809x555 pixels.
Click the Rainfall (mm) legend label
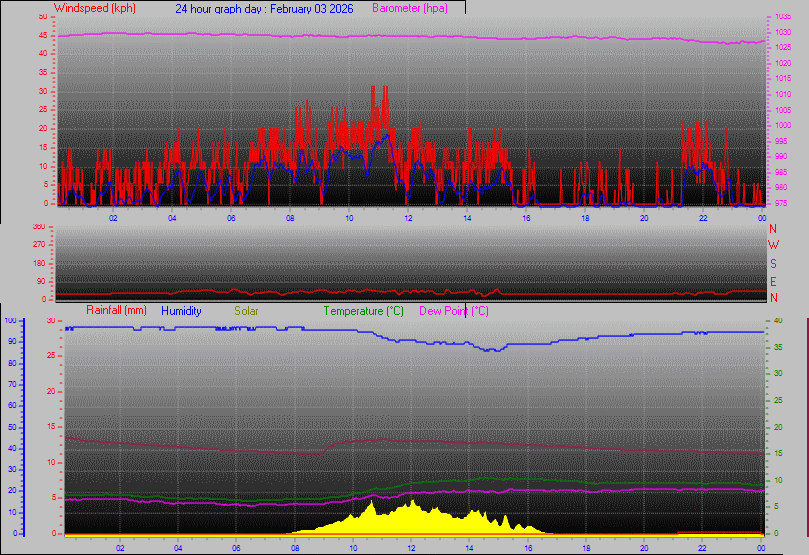[x=116, y=311]
